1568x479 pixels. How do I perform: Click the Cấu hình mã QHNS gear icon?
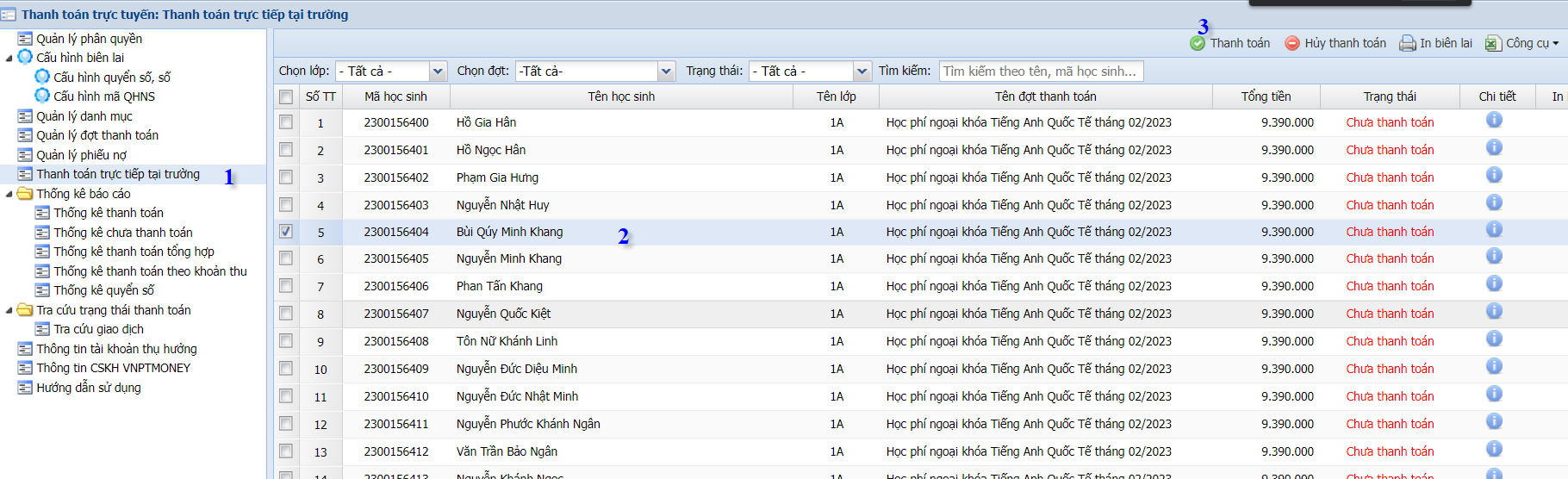(42, 96)
